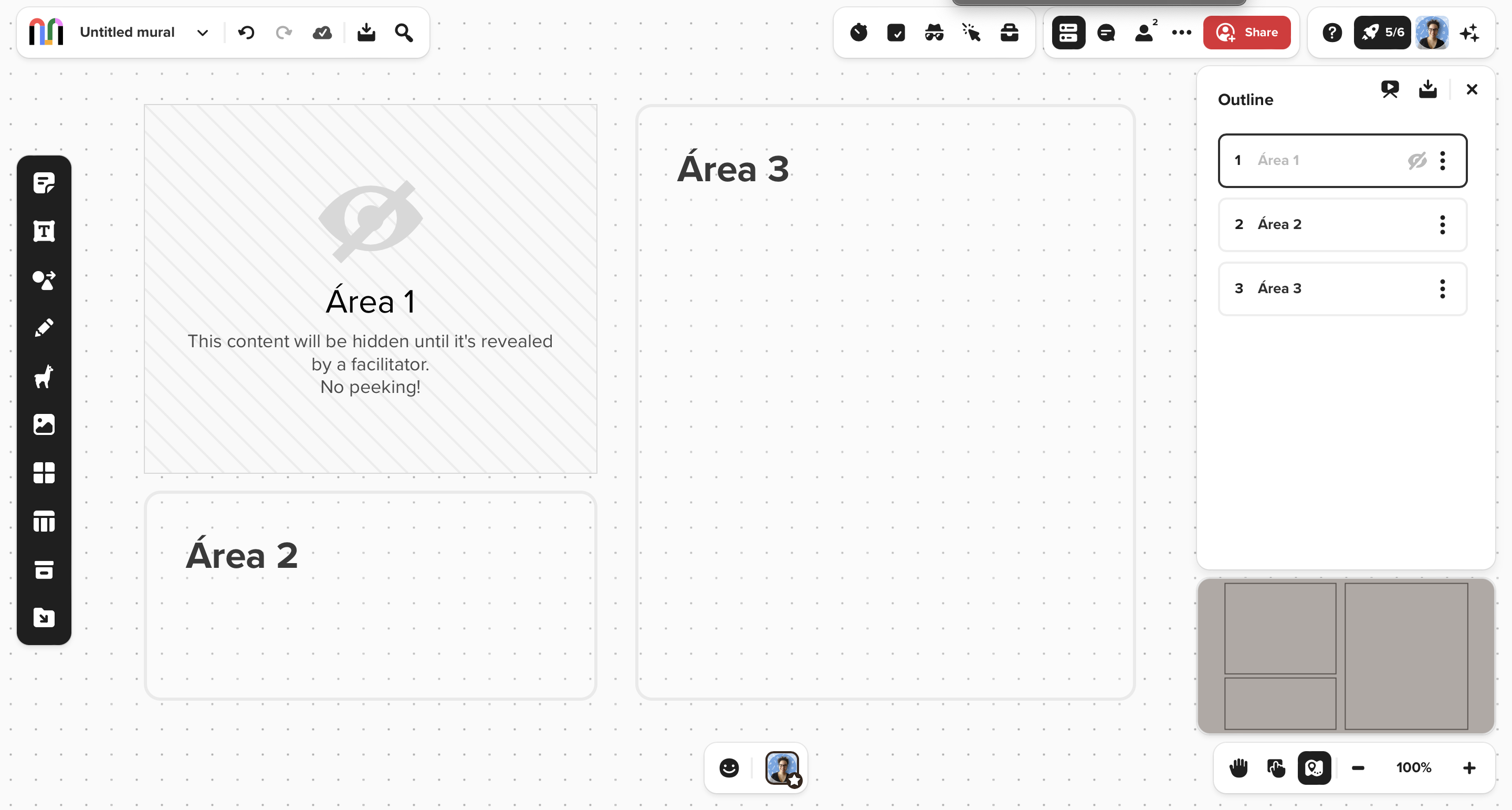Enable private mode spy icon

click(x=934, y=33)
